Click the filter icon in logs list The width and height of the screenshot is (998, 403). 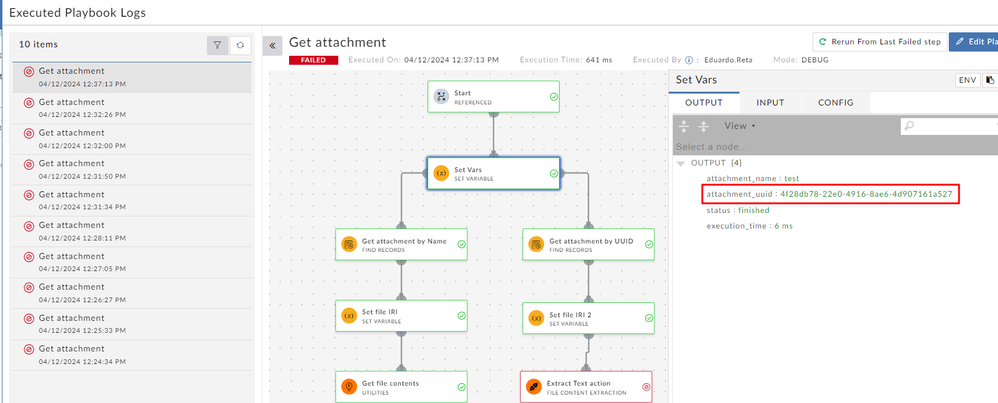(x=217, y=45)
